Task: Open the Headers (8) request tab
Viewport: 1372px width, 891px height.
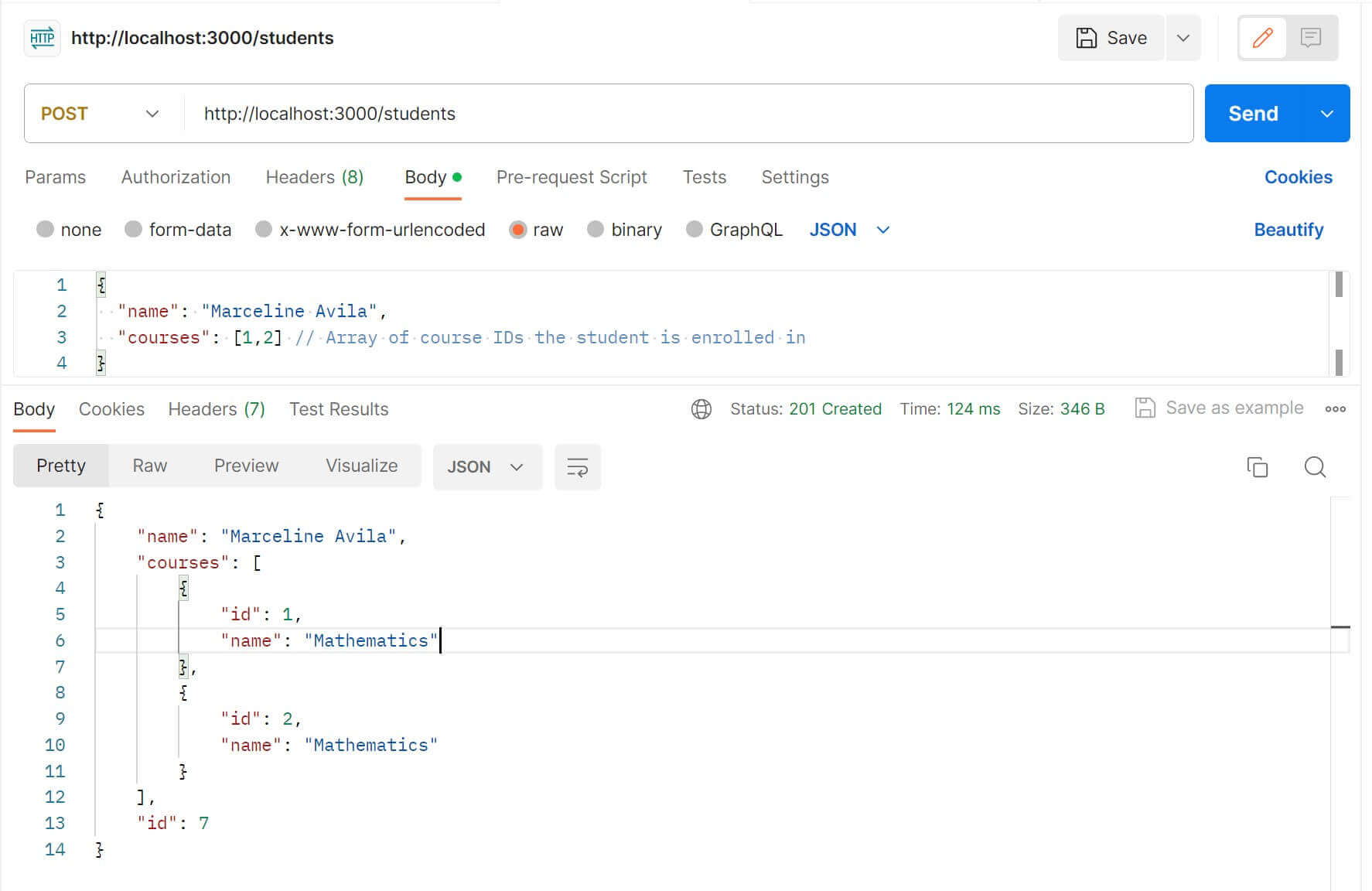Action: [314, 177]
